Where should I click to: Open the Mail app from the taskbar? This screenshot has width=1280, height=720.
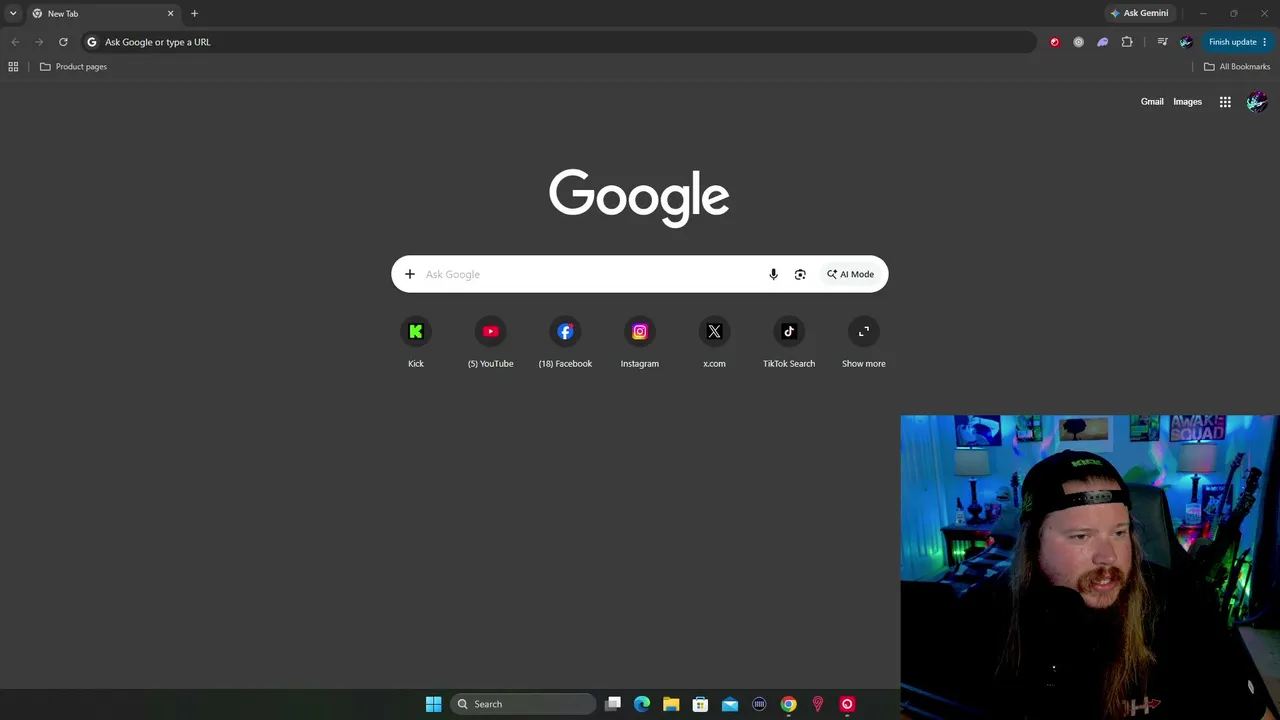pos(730,704)
